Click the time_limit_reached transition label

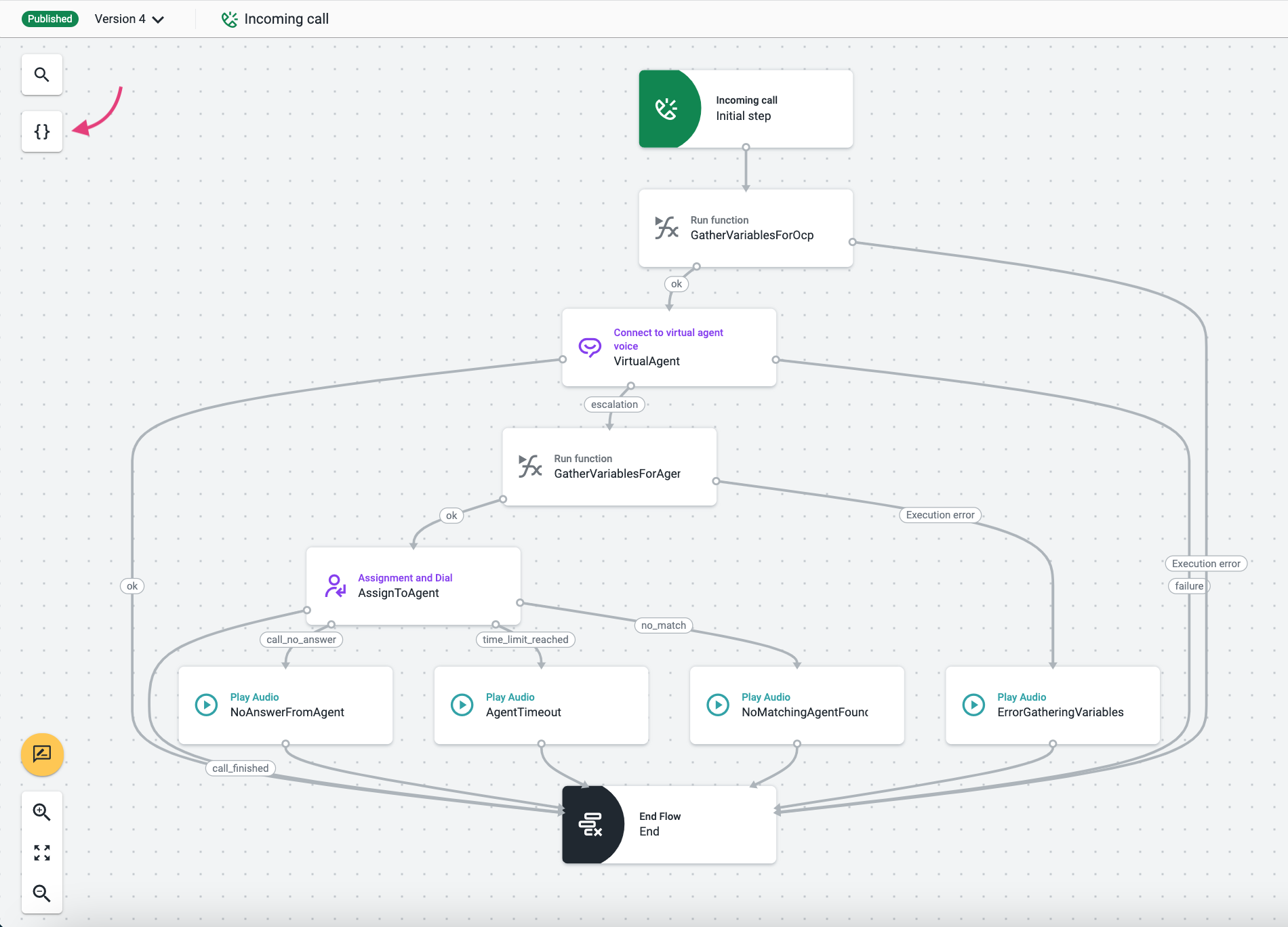click(525, 640)
